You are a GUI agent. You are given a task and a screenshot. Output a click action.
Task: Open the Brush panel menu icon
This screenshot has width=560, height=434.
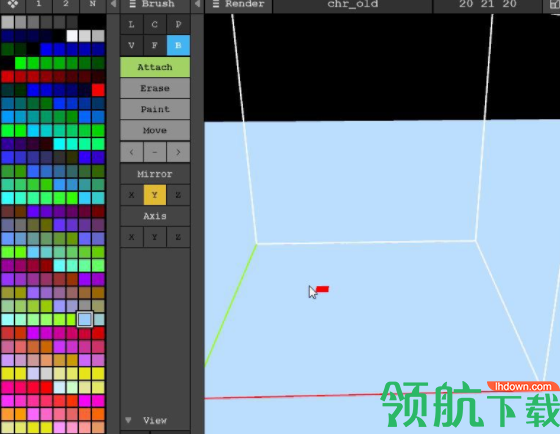point(132,4)
